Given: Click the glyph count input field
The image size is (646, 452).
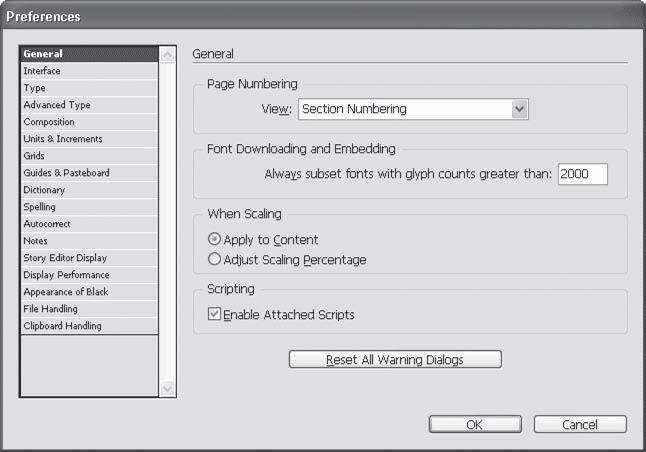Looking at the screenshot, I should (582, 174).
